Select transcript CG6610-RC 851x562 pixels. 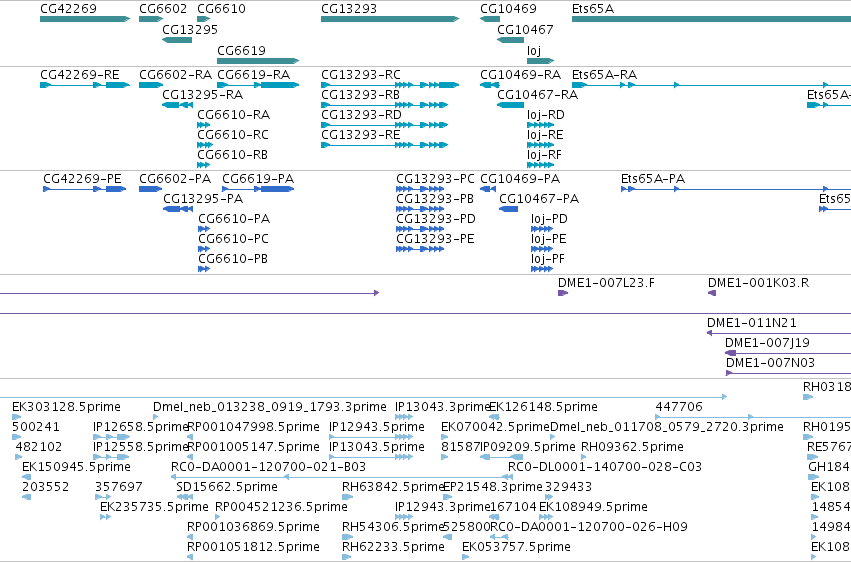233,135
